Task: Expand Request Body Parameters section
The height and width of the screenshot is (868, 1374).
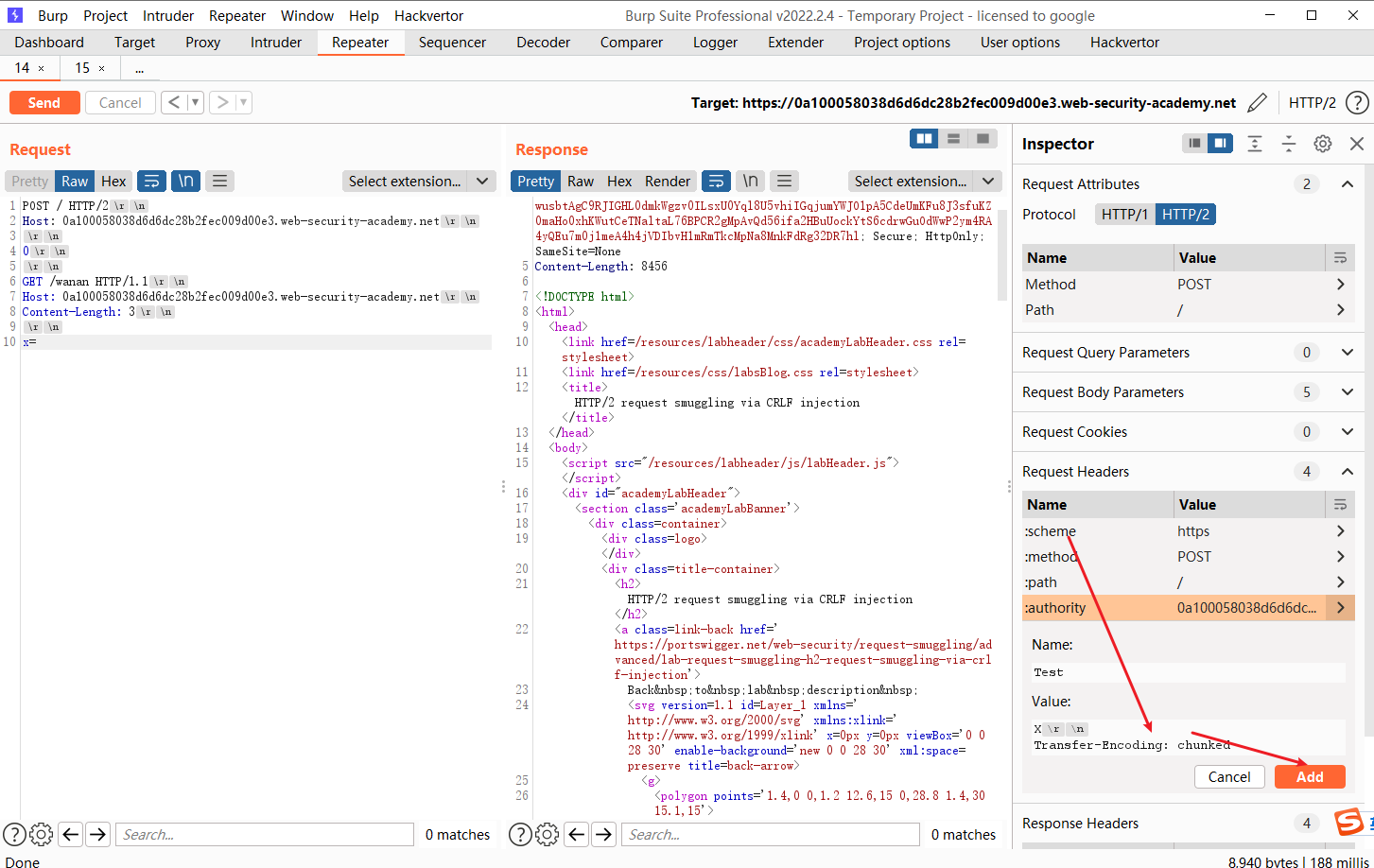Action: click(1348, 391)
